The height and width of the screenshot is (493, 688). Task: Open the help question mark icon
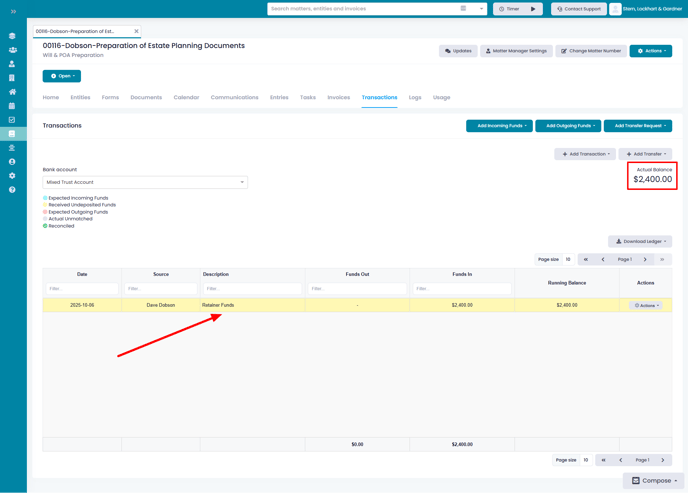coord(12,189)
